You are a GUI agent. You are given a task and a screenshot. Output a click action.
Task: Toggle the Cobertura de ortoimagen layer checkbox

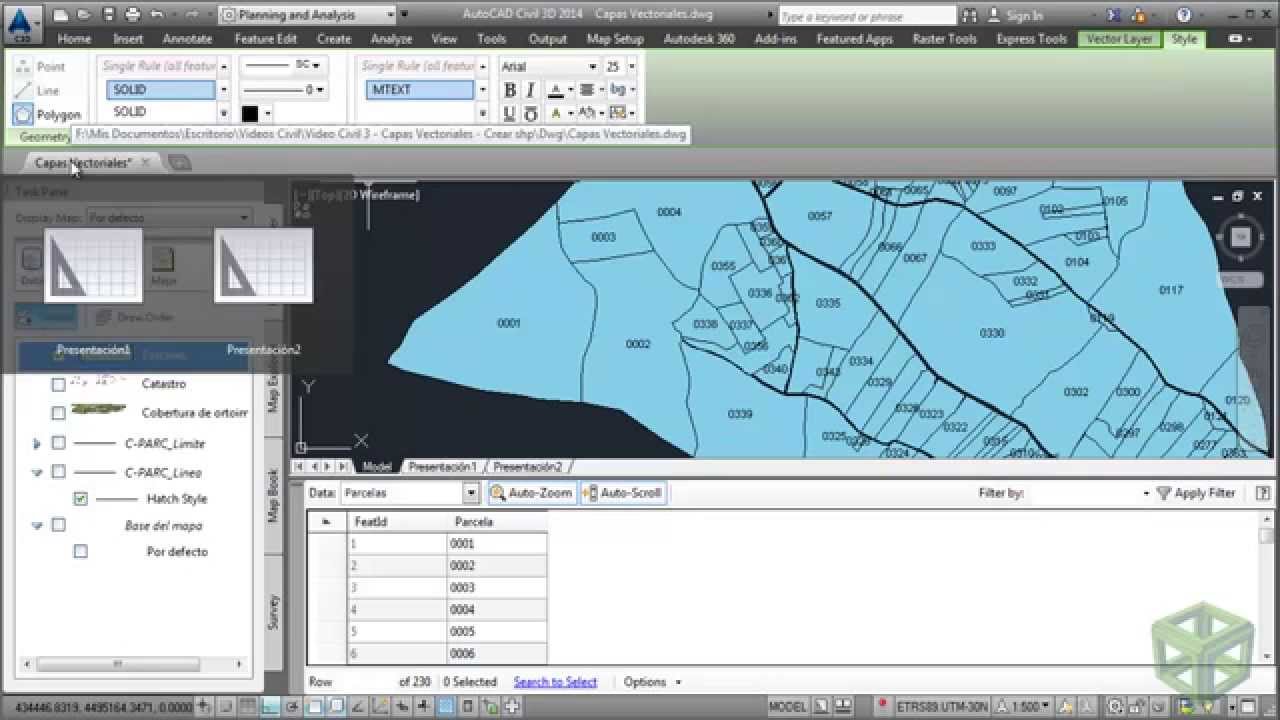tap(58, 412)
